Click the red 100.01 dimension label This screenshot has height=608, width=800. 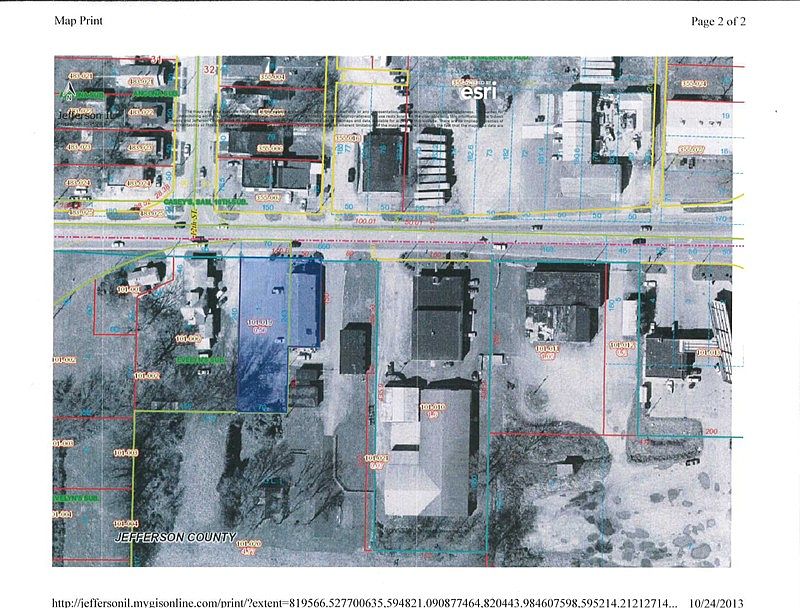(x=365, y=221)
